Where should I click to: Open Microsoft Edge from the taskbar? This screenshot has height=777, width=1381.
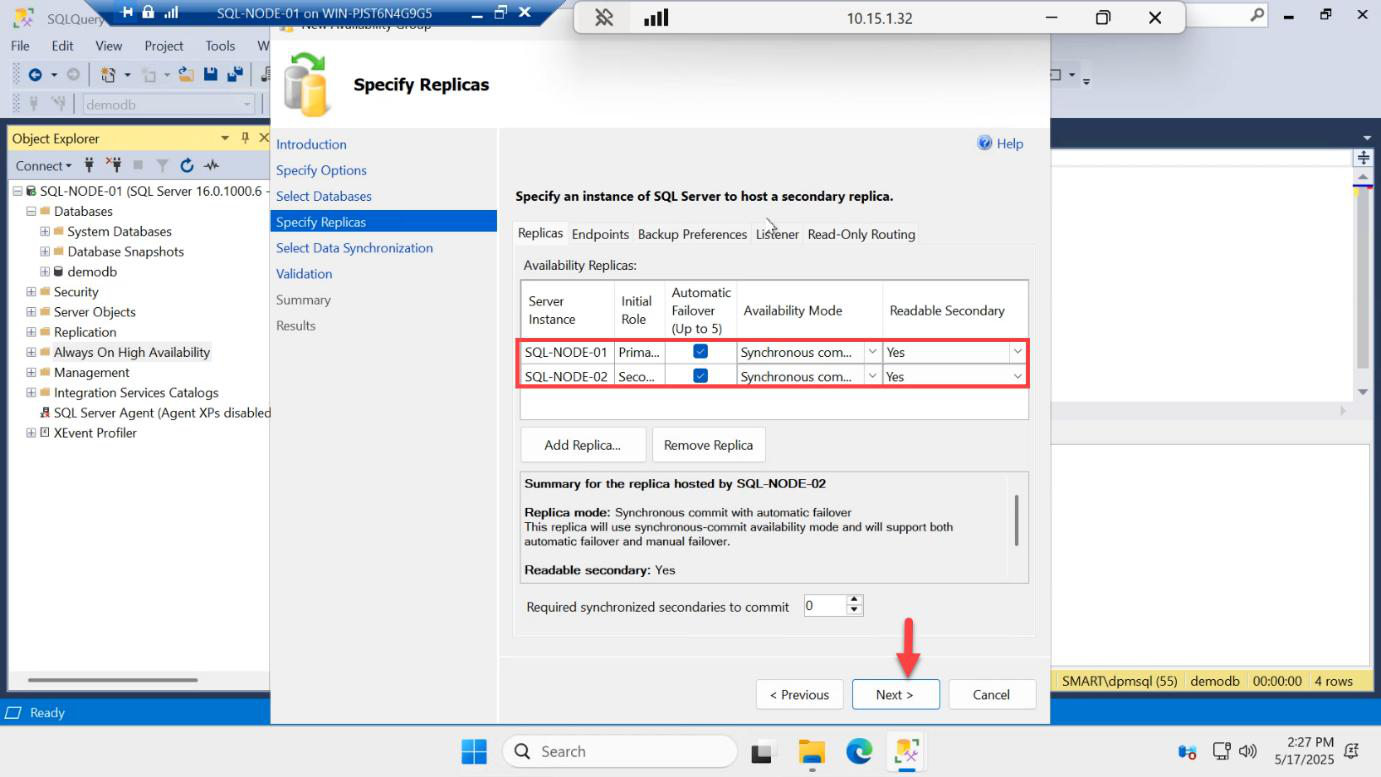[x=859, y=751]
